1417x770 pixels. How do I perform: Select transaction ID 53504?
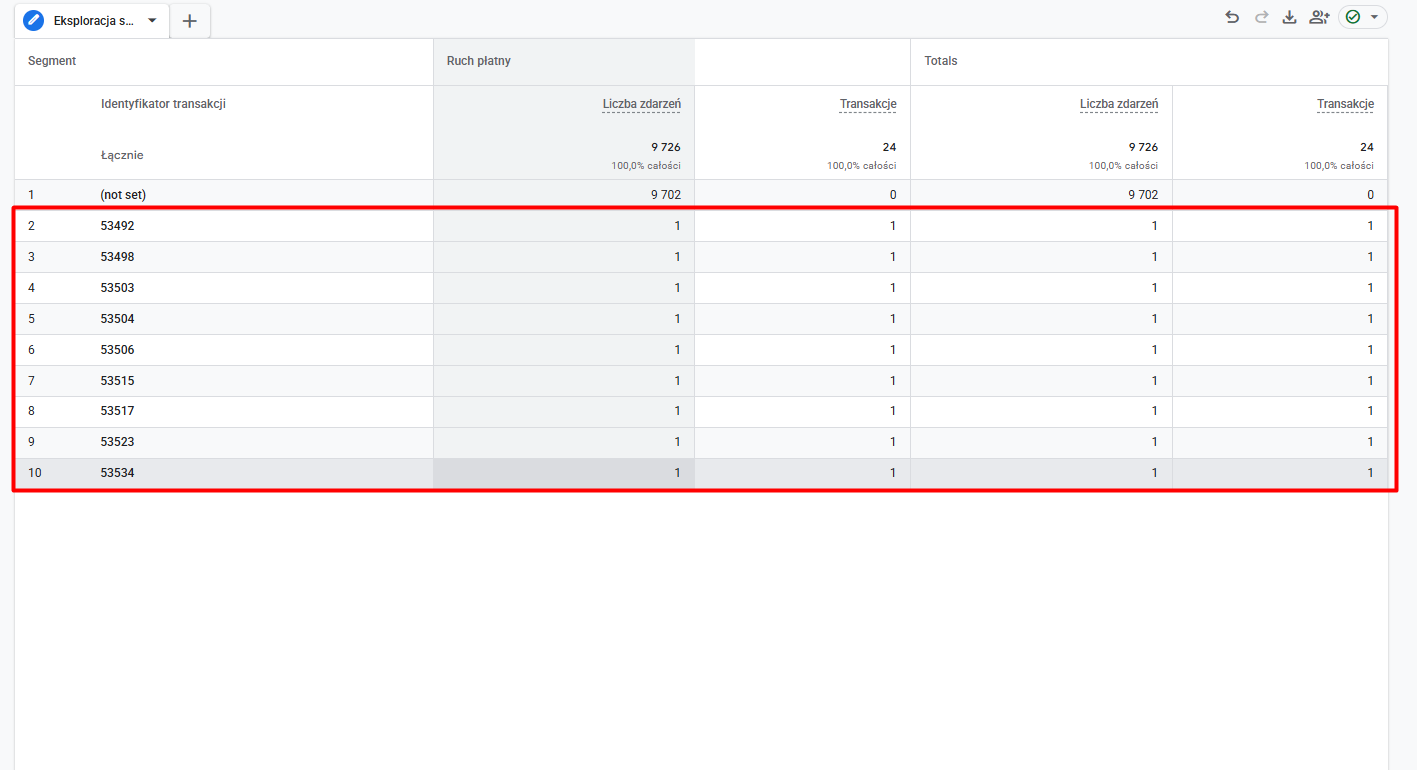coord(117,319)
